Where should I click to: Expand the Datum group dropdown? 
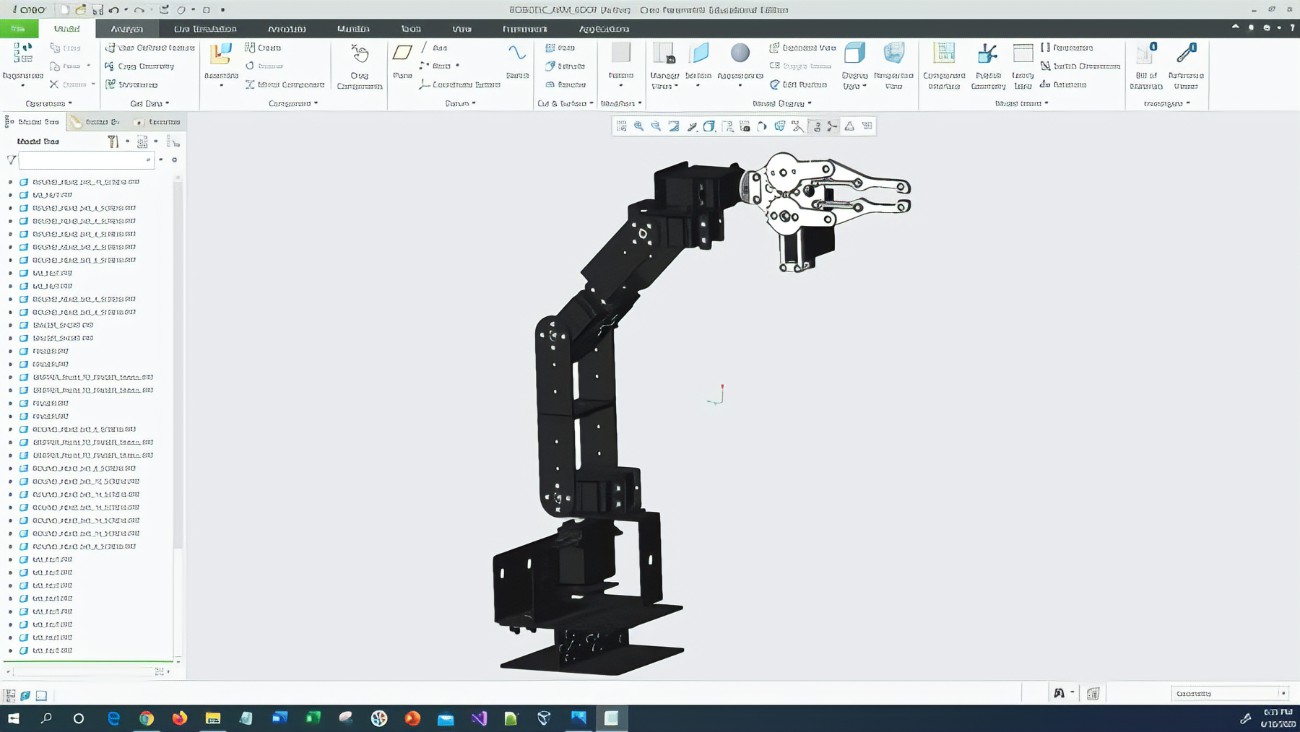(x=461, y=104)
